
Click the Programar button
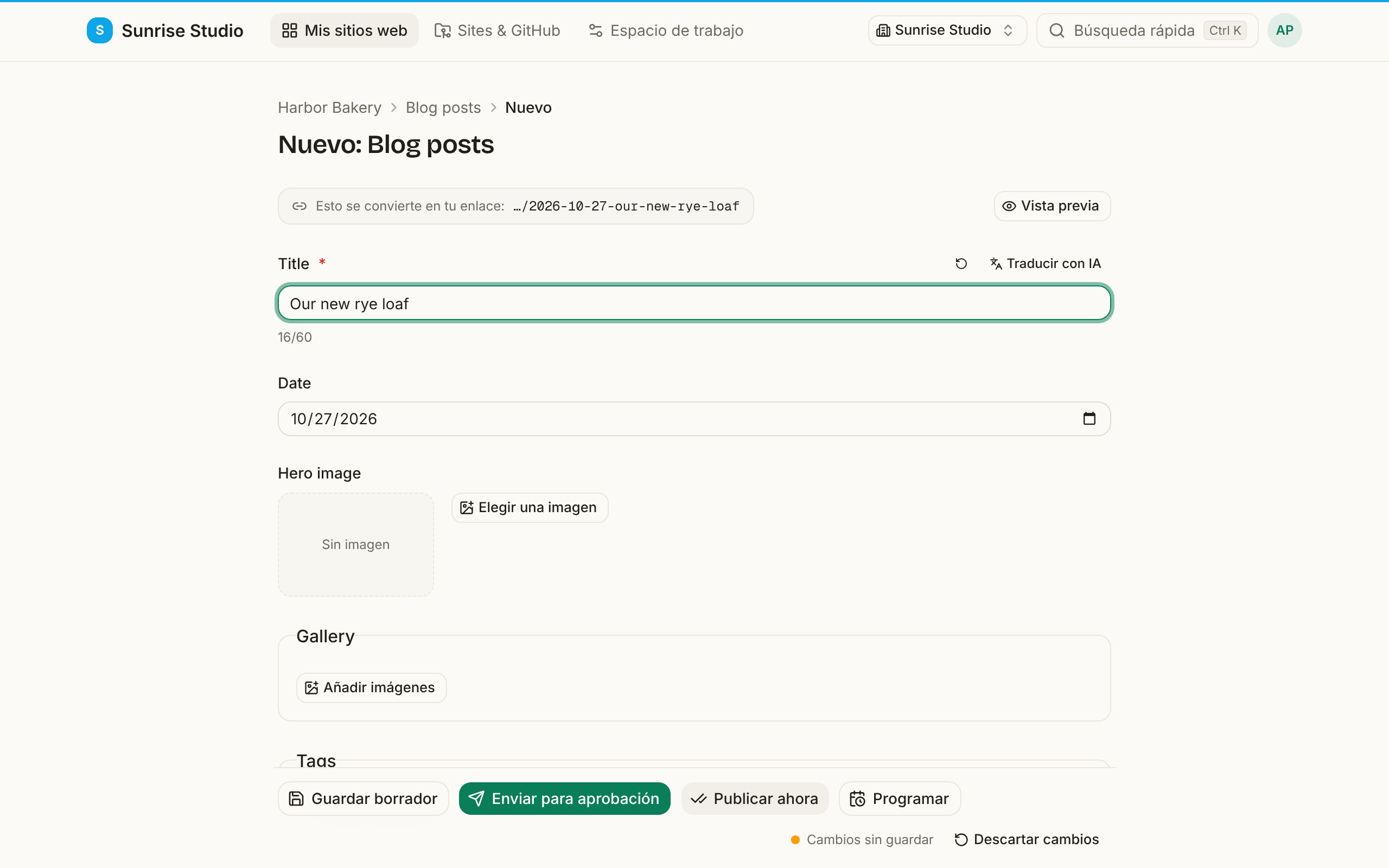point(900,799)
